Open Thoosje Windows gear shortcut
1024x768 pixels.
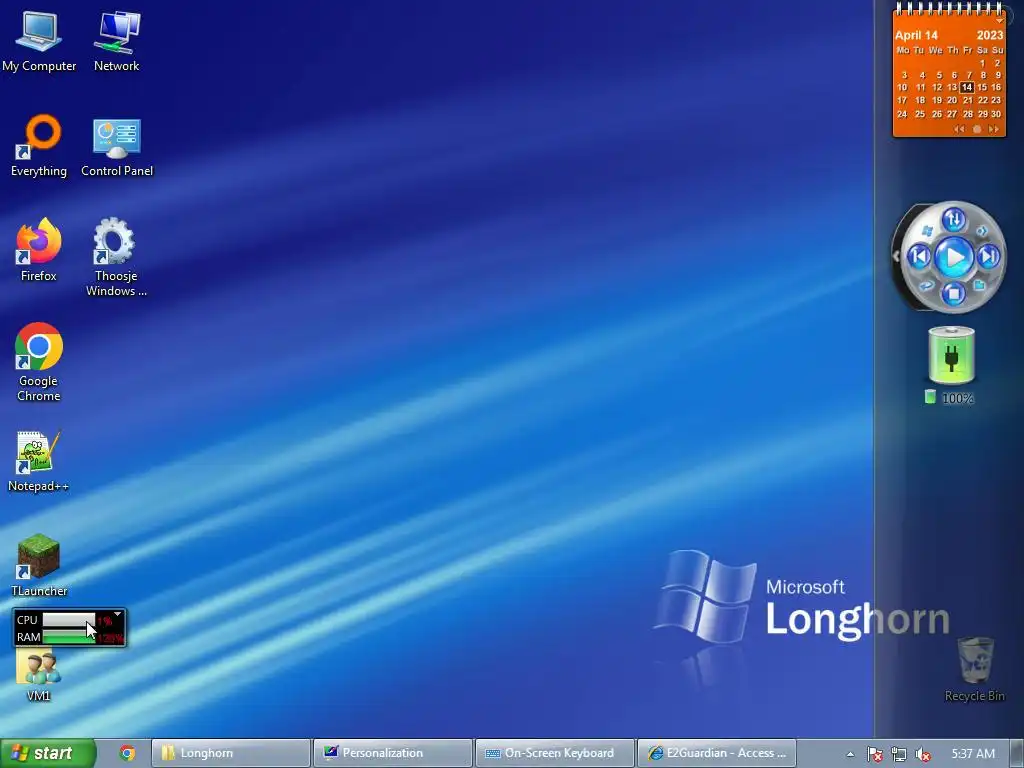pos(116,257)
